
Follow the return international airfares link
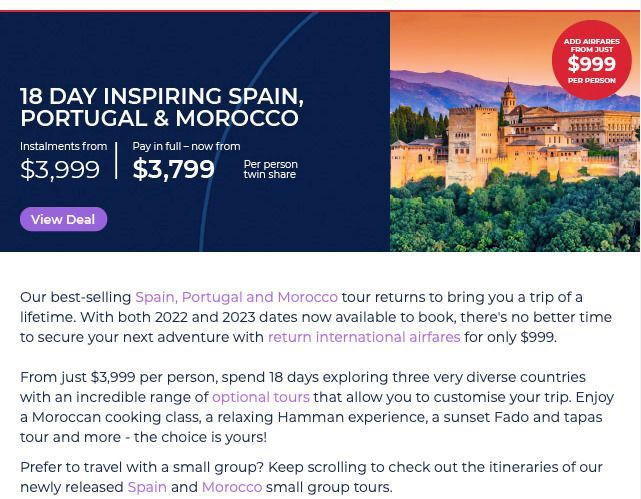click(364, 337)
